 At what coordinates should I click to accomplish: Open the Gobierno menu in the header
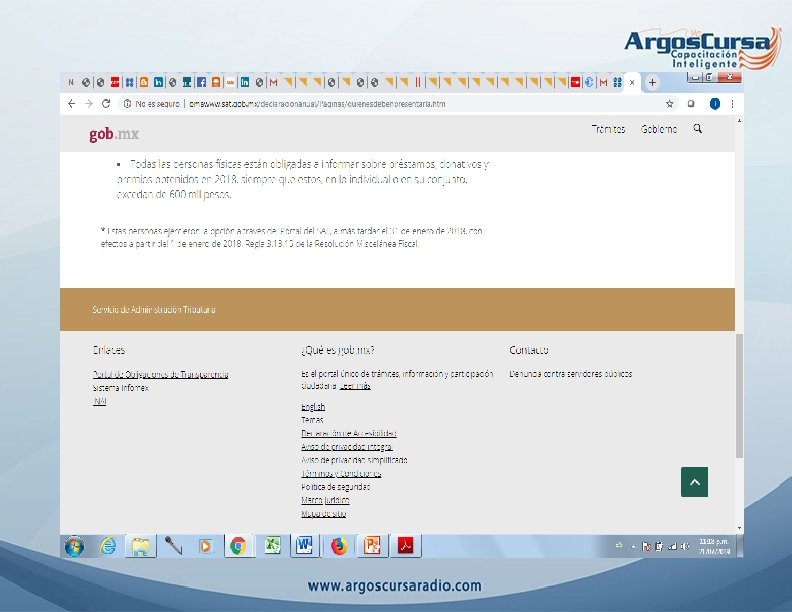[x=659, y=129]
